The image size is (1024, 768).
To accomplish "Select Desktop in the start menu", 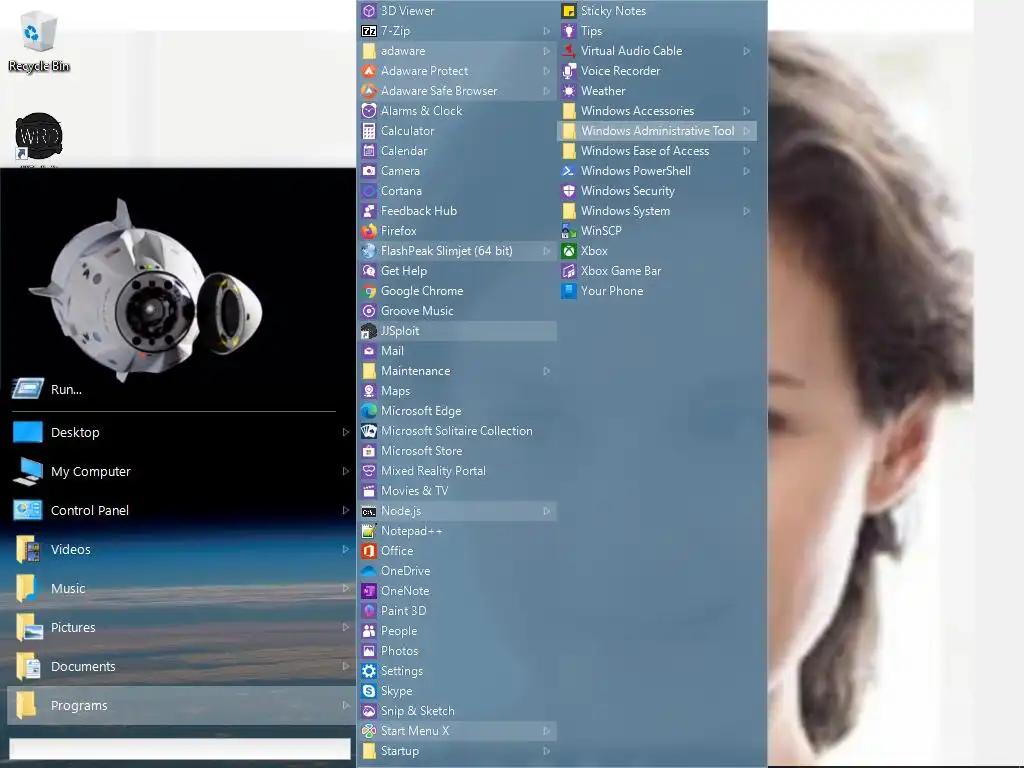I will tap(181, 432).
